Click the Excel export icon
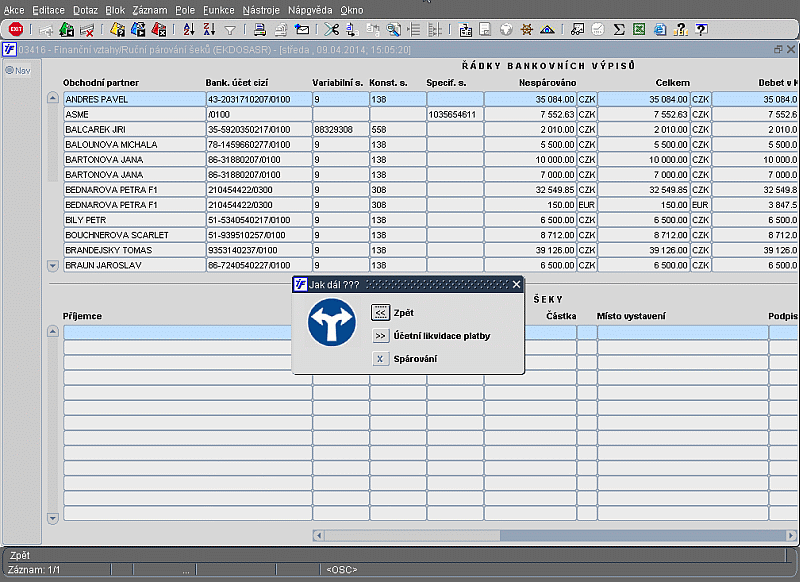The image size is (800, 582). (641, 29)
